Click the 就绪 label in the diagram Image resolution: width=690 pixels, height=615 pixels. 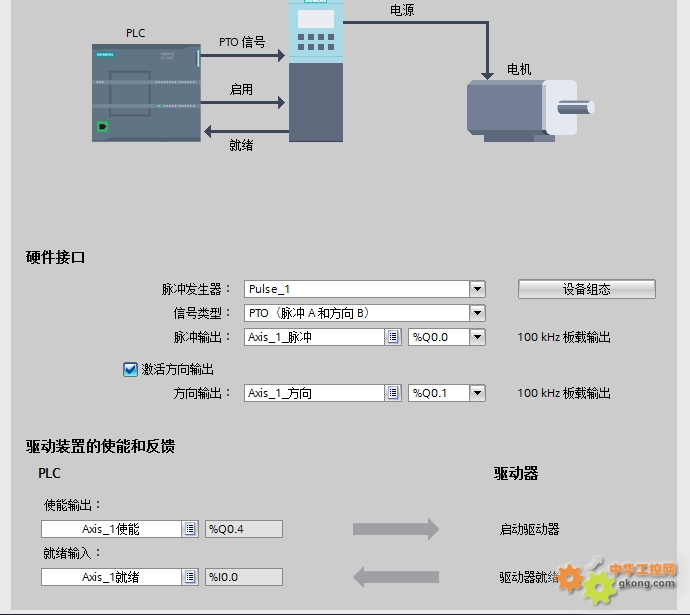coord(241,145)
